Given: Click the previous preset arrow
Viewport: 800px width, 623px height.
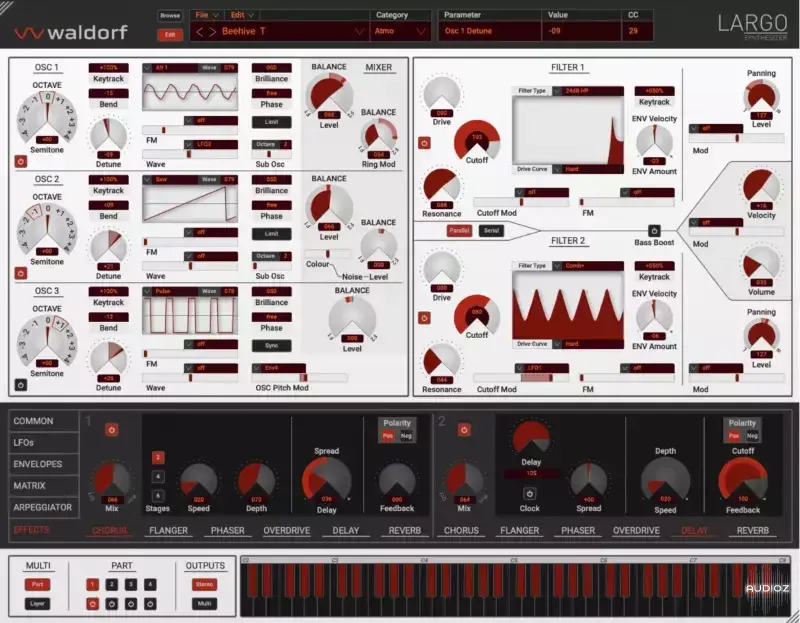Looking at the screenshot, I should 199,32.
